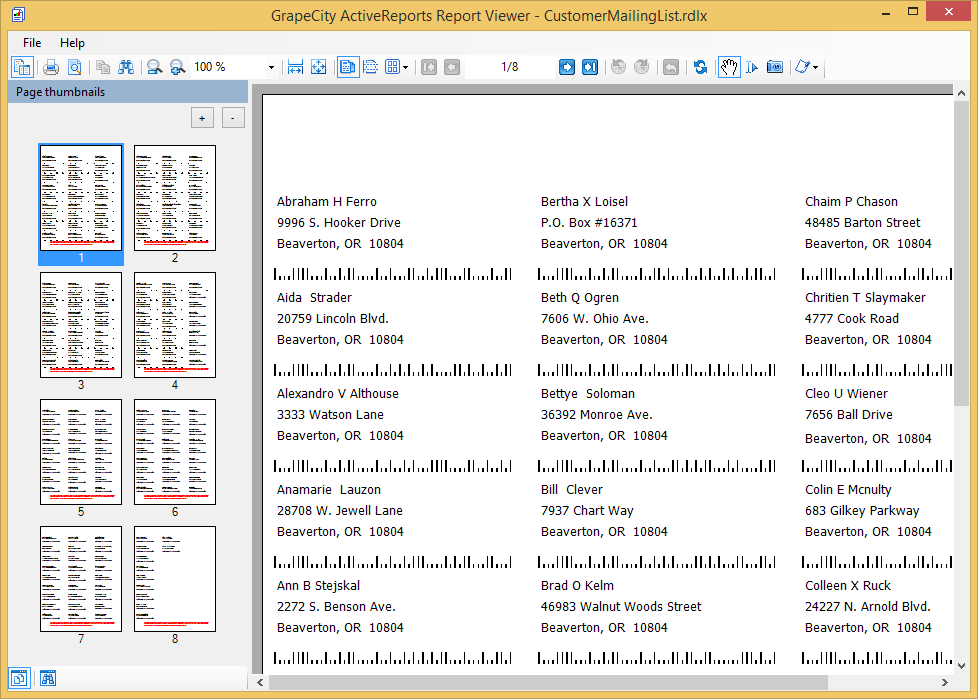The image size is (978, 699).
Task: Click the plus button to enlarge thumbnails
Action: [x=202, y=117]
